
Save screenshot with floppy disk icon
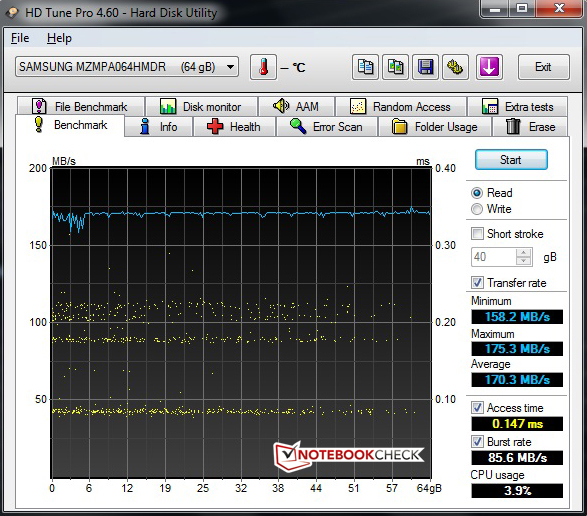coord(425,67)
